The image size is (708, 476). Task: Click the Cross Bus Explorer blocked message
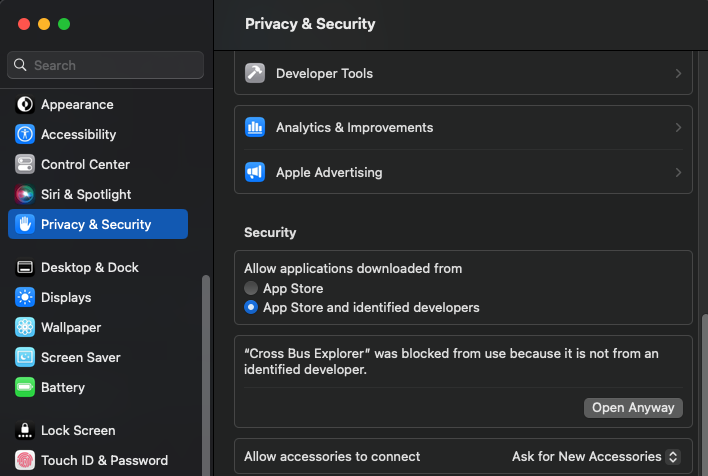[x=451, y=361]
